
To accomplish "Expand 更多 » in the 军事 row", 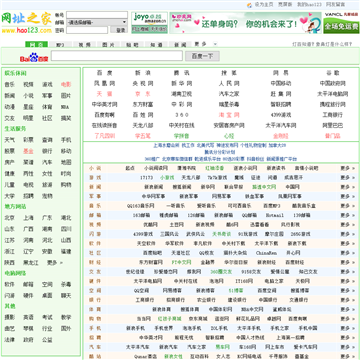I will click(x=348, y=196).
